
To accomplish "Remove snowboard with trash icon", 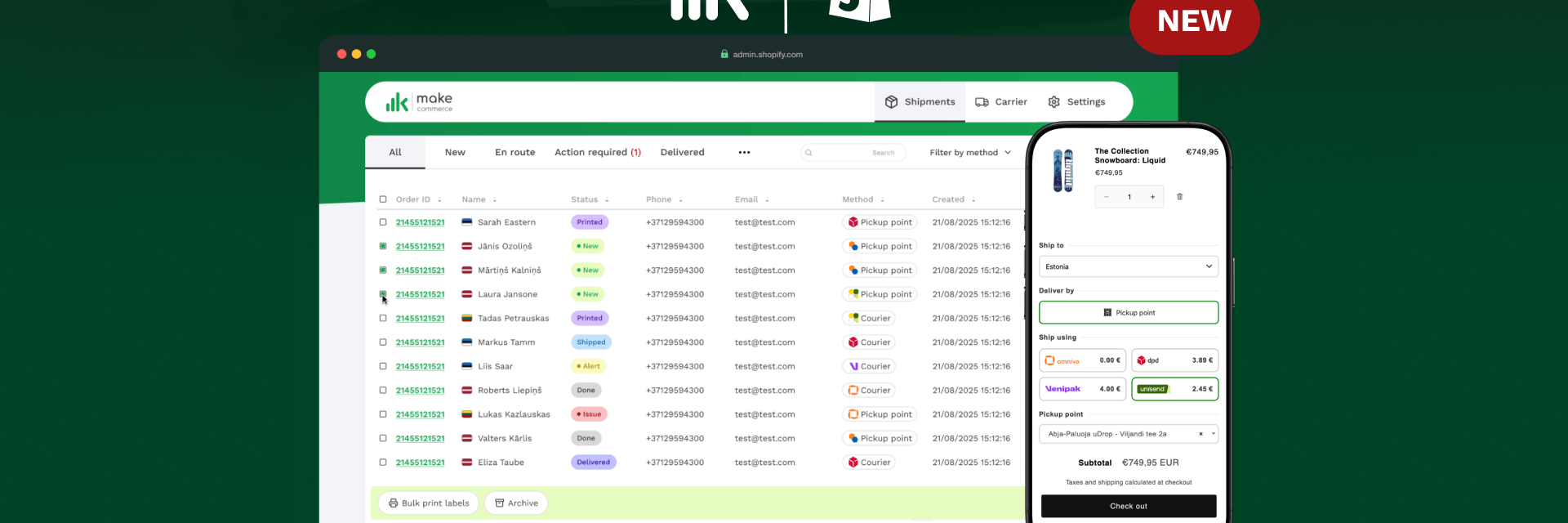I will tap(1179, 197).
